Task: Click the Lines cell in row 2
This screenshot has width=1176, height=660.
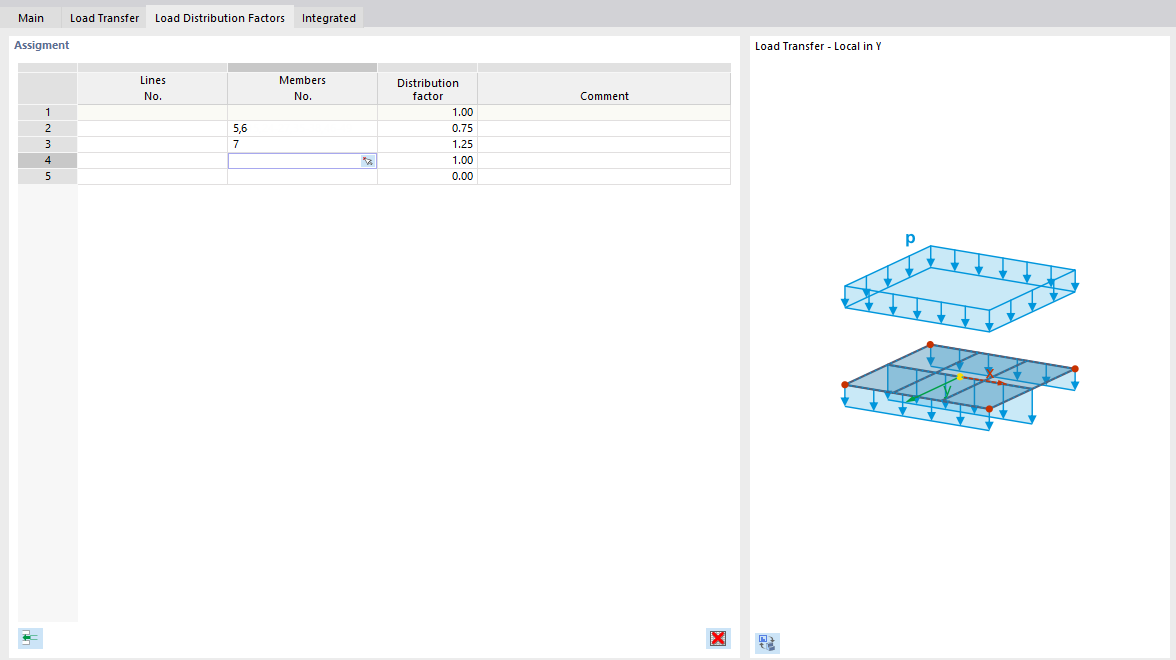Action: point(152,128)
